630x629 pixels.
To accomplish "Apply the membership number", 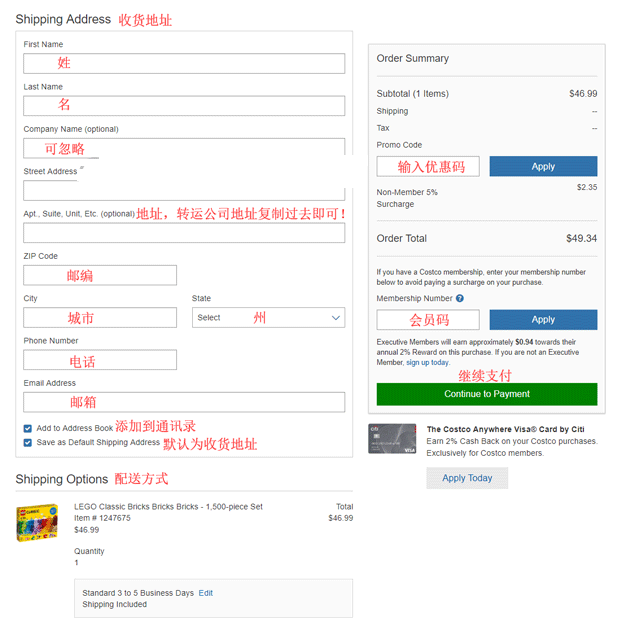I will pyautogui.click(x=543, y=320).
